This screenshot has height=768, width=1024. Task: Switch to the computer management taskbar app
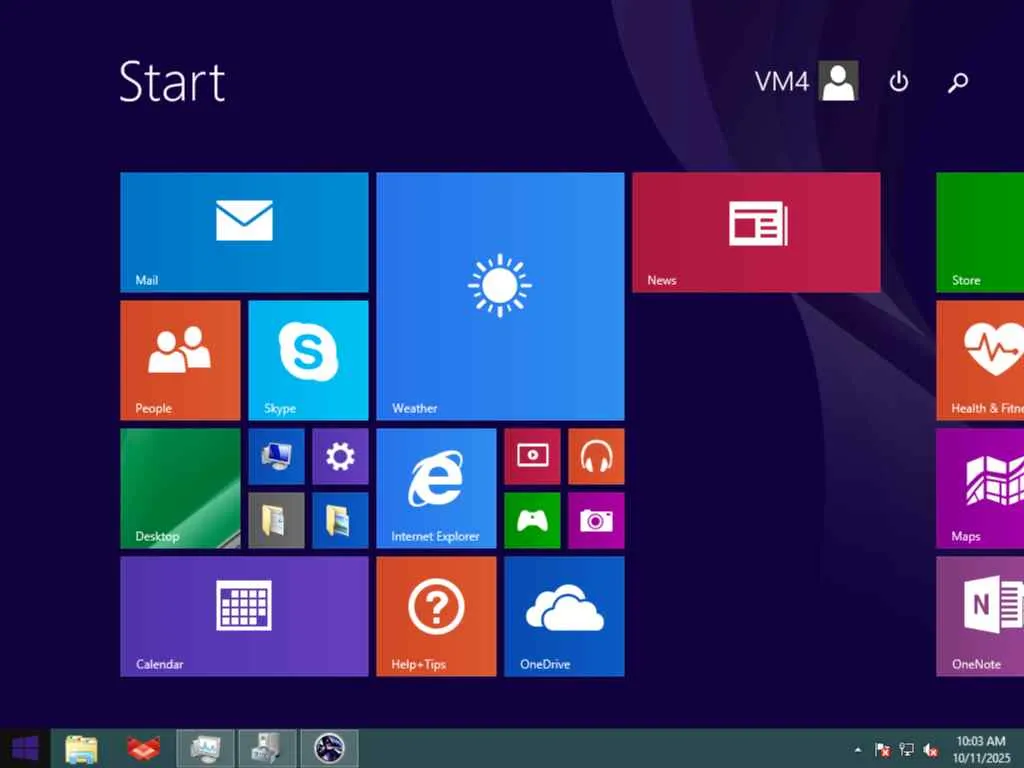click(x=267, y=748)
